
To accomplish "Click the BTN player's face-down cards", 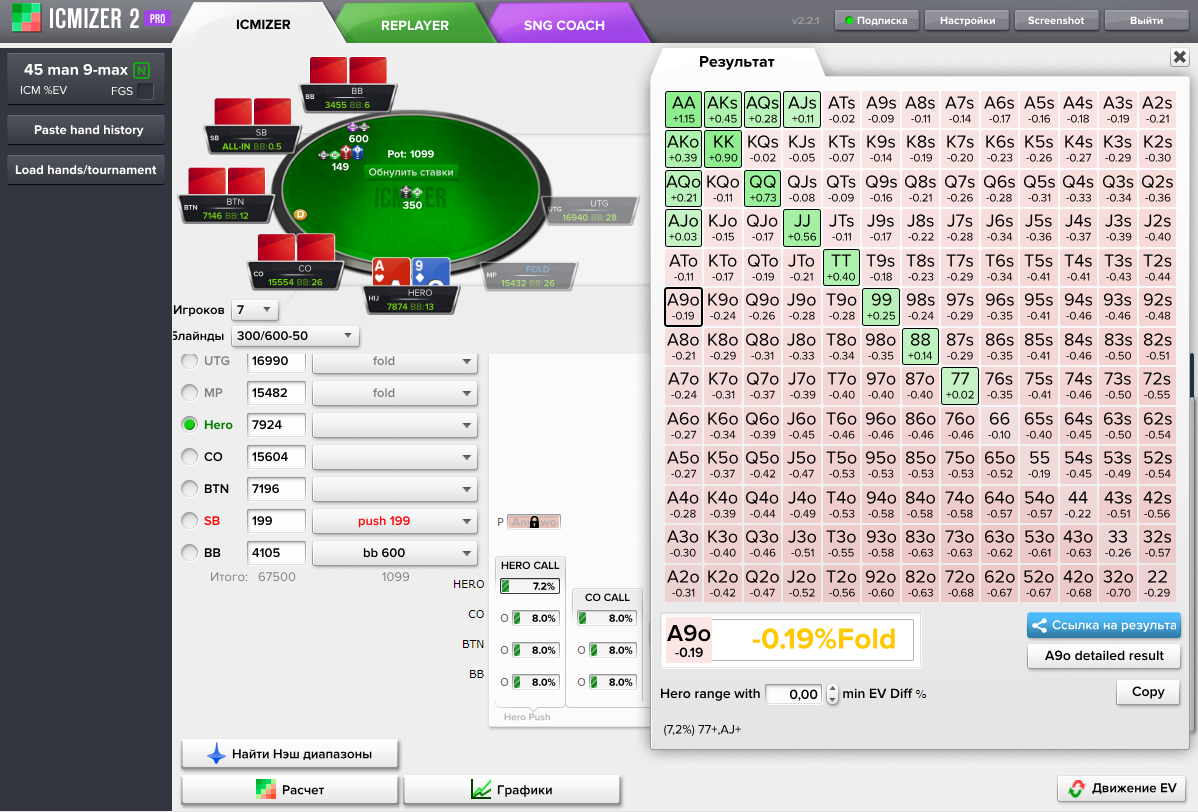I will [x=227, y=182].
